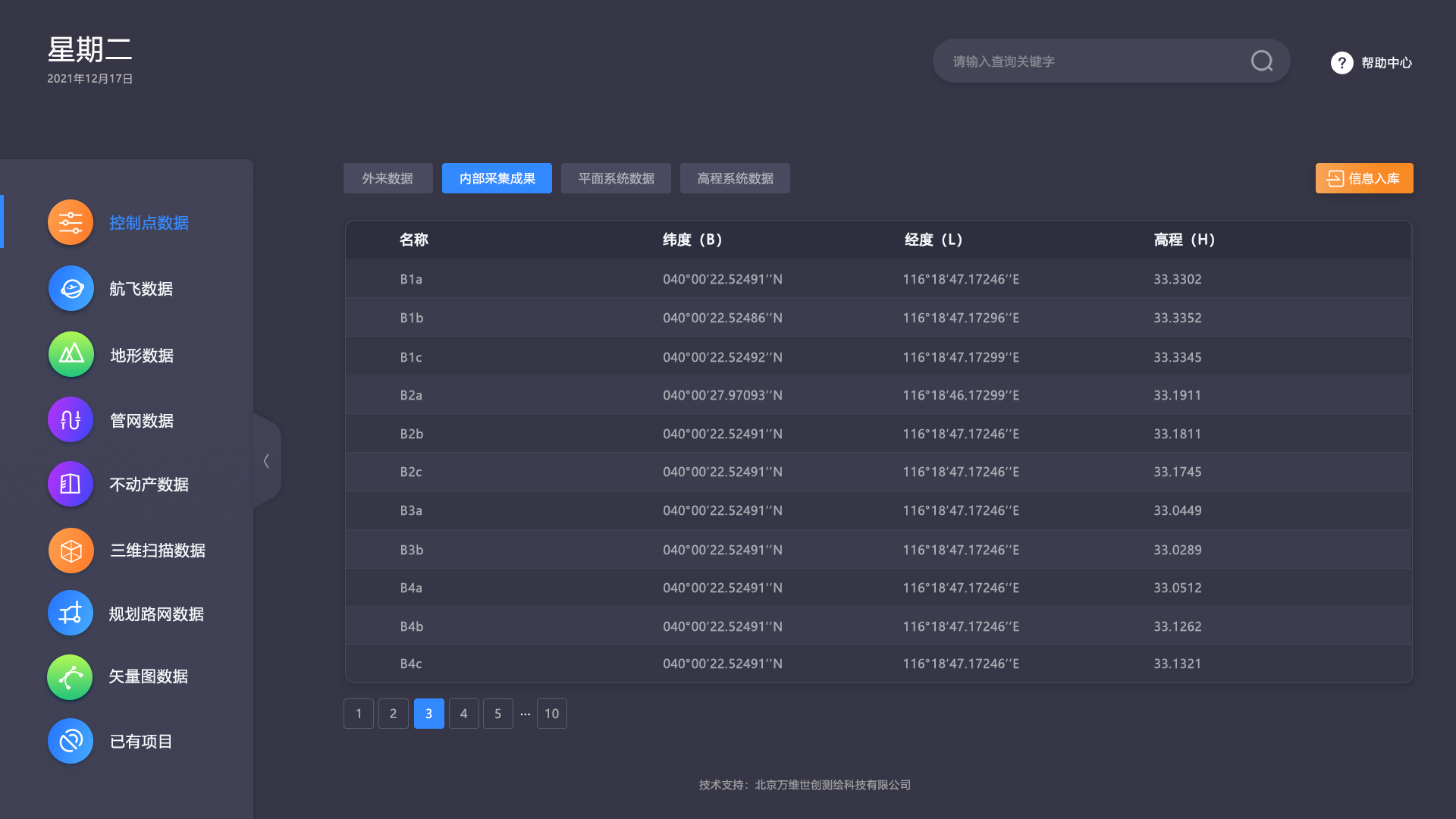Go to page 4
The width and height of the screenshot is (1456, 819).
(x=464, y=714)
